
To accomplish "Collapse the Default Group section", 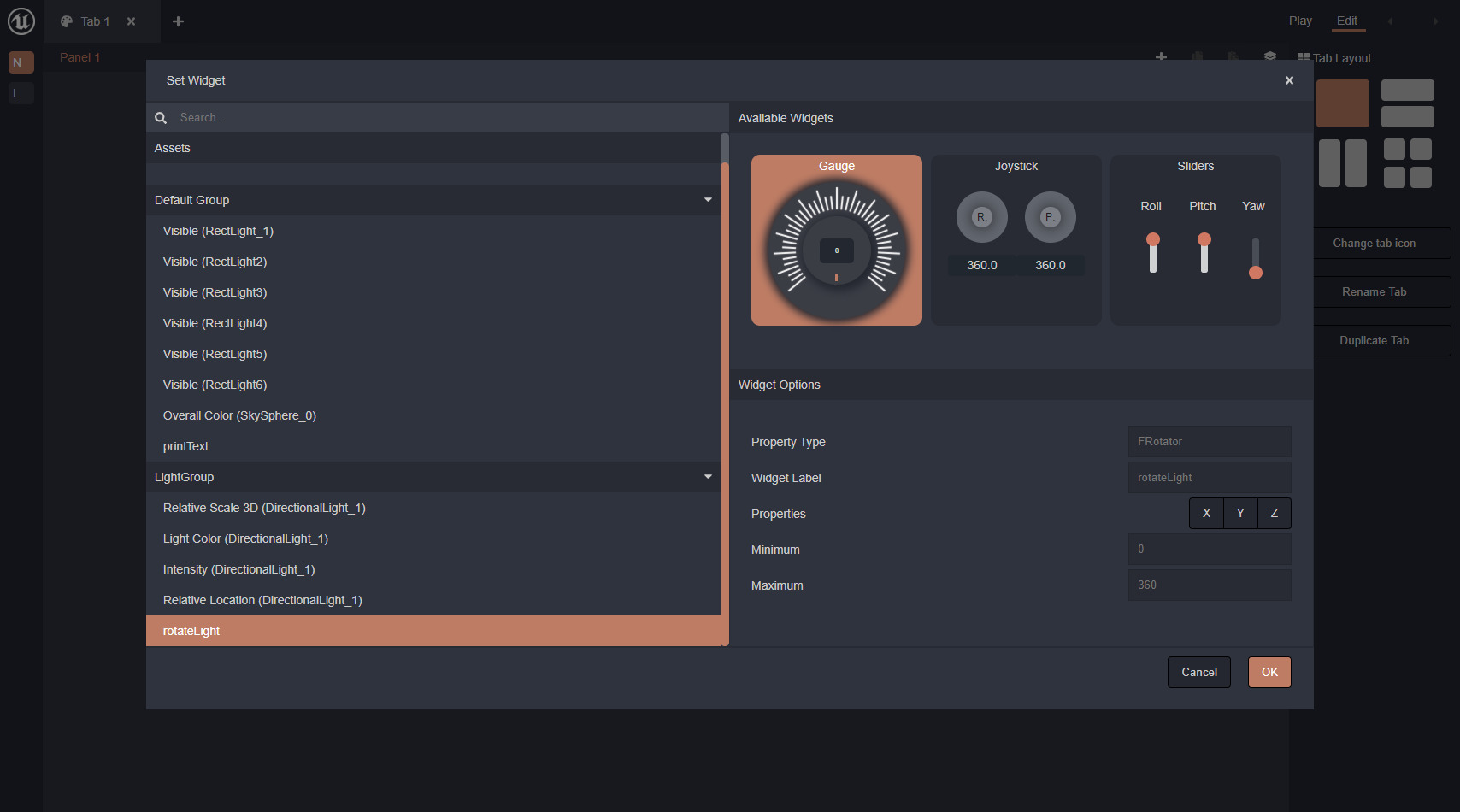I will tap(708, 200).
